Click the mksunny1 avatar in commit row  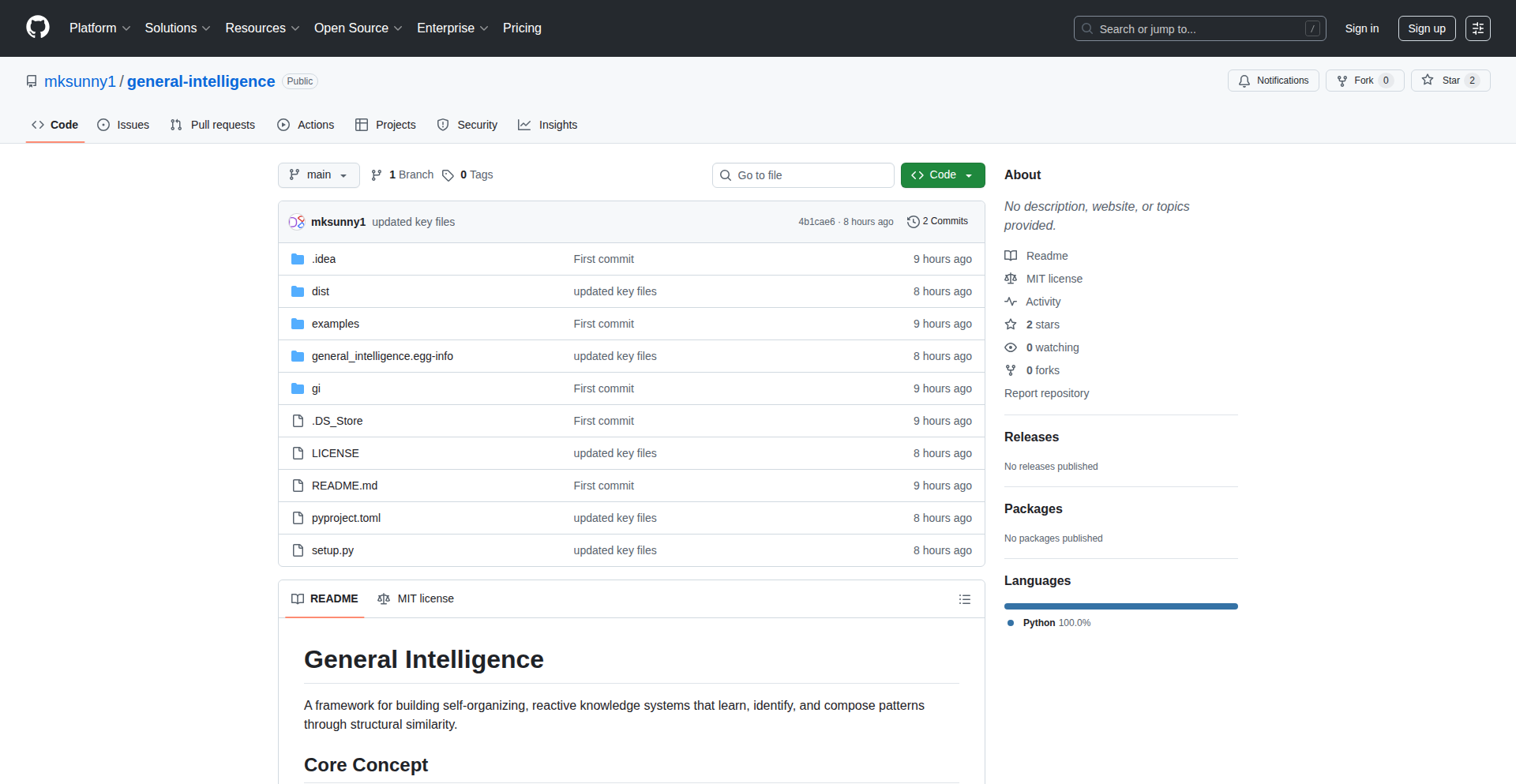(297, 222)
